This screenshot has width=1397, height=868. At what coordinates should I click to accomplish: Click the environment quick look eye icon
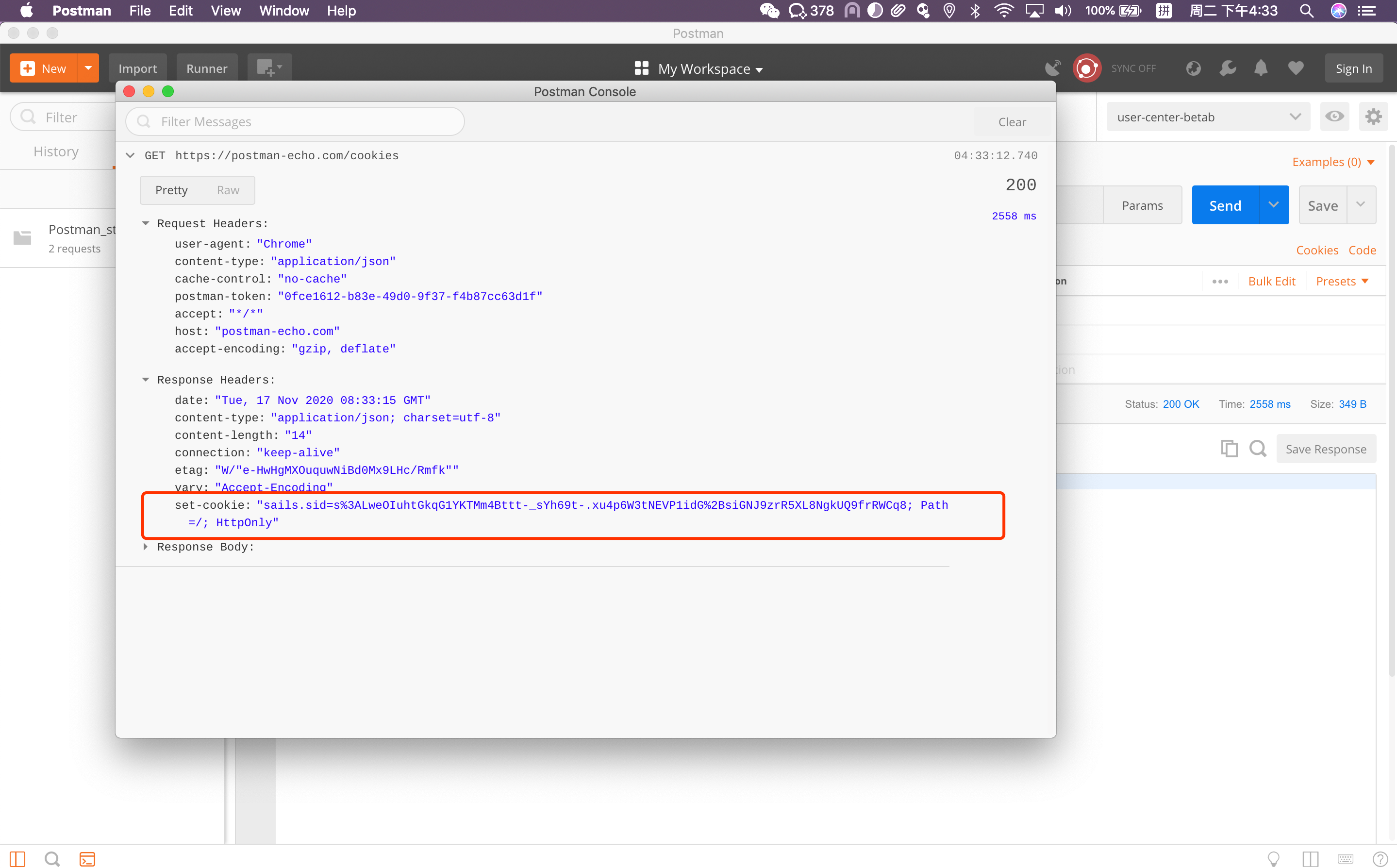pyautogui.click(x=1334, y=117)
